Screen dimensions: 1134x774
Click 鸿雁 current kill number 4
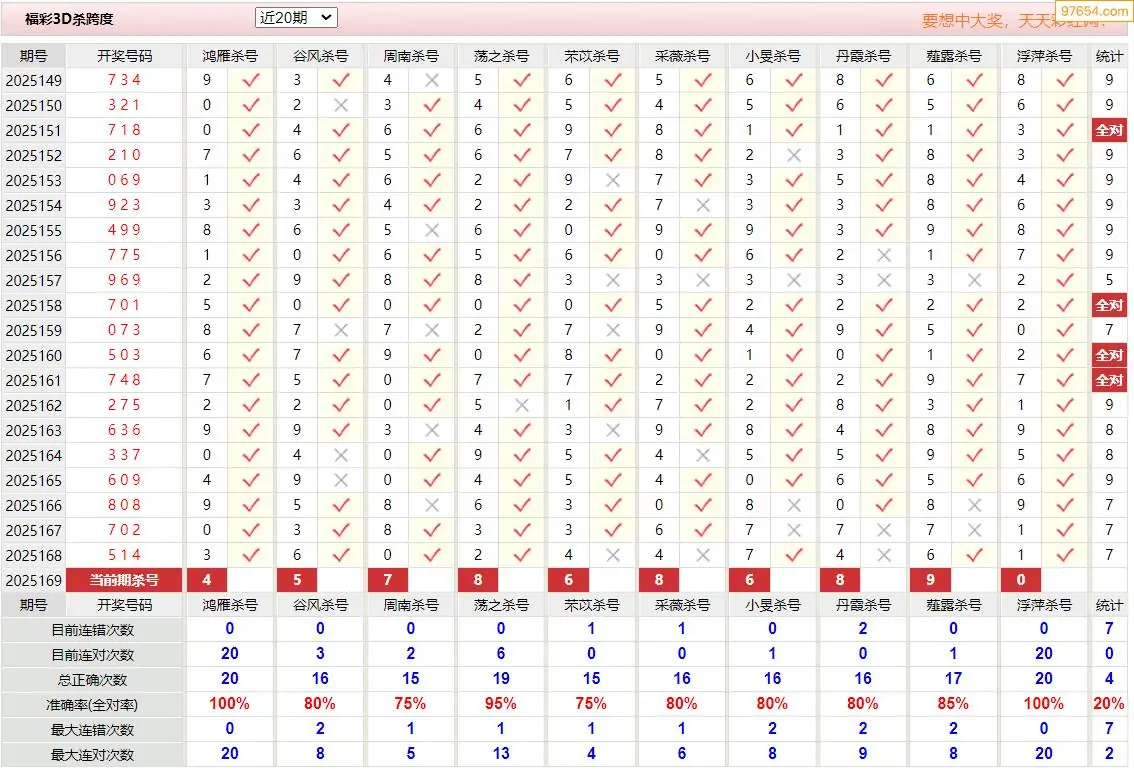click(x=207, y=580)
